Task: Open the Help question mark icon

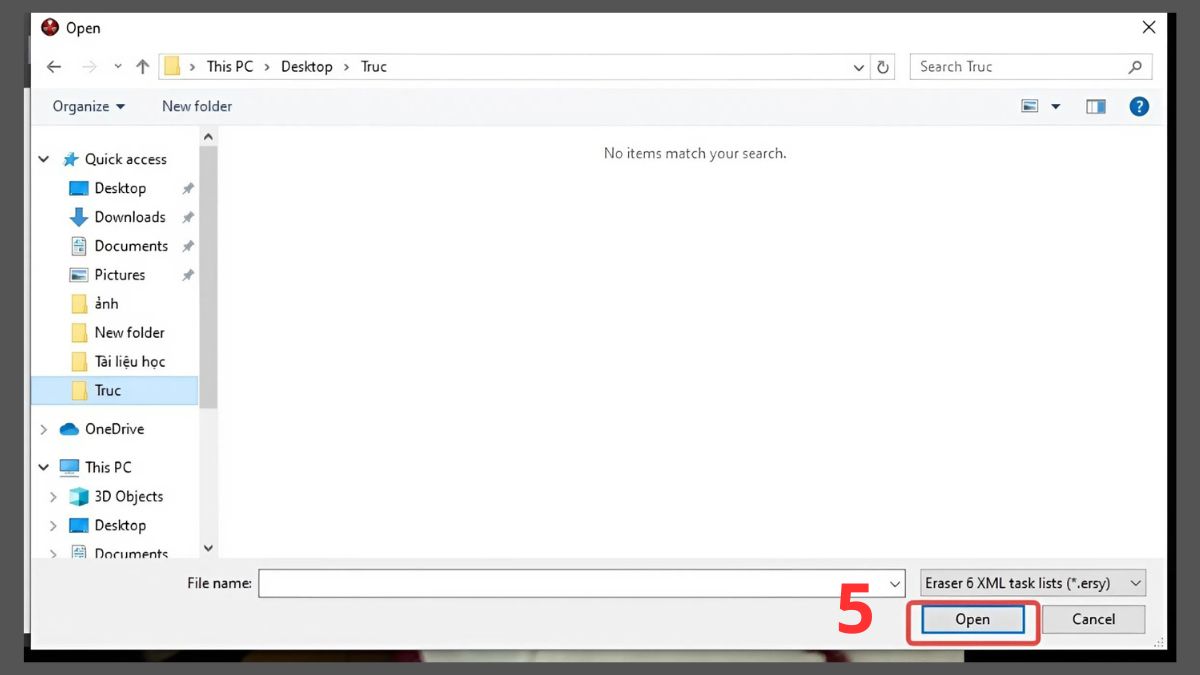Action: tap(1138, 106)
